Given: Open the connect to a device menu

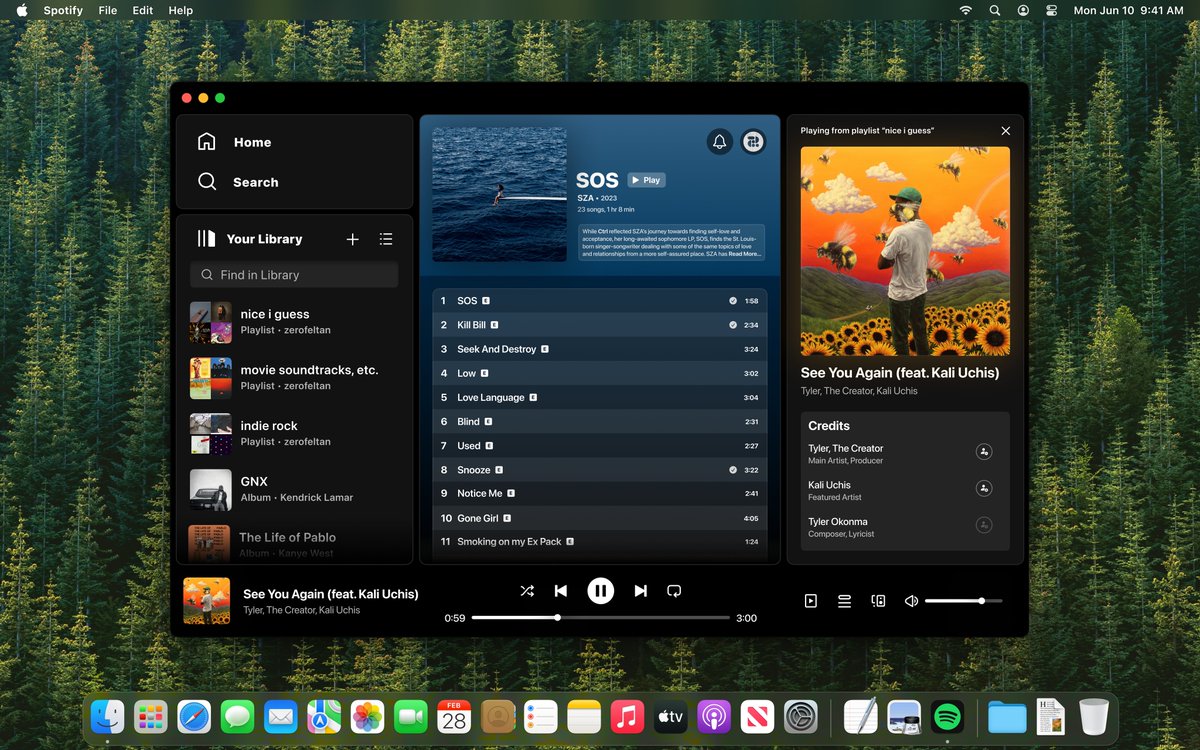Looking at the screenshot, I should pos(878,601).
